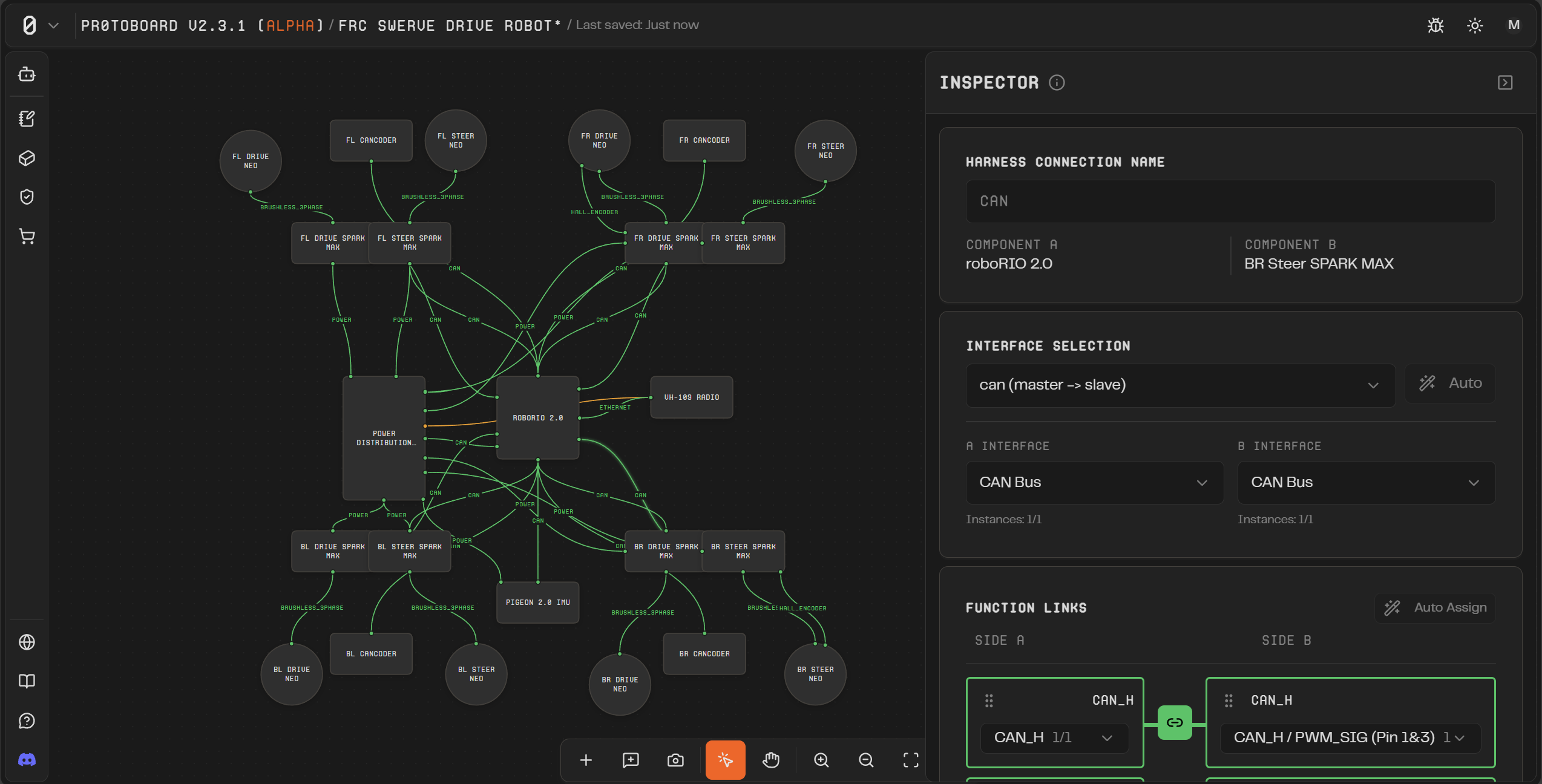1542x784 pixels.
Task: Click the Auto Assign button
Action: pos(1435,607)
